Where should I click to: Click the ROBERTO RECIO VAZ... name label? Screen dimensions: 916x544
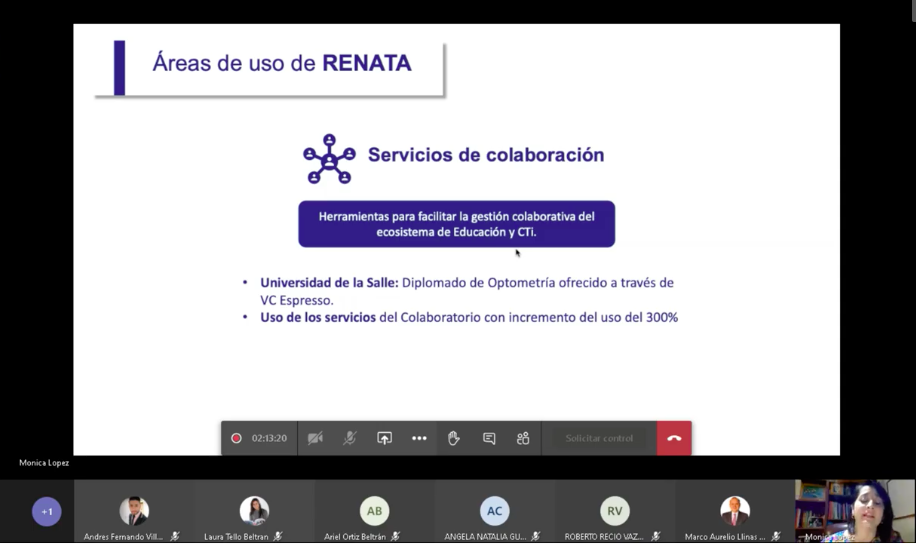[x=604, y=536]
